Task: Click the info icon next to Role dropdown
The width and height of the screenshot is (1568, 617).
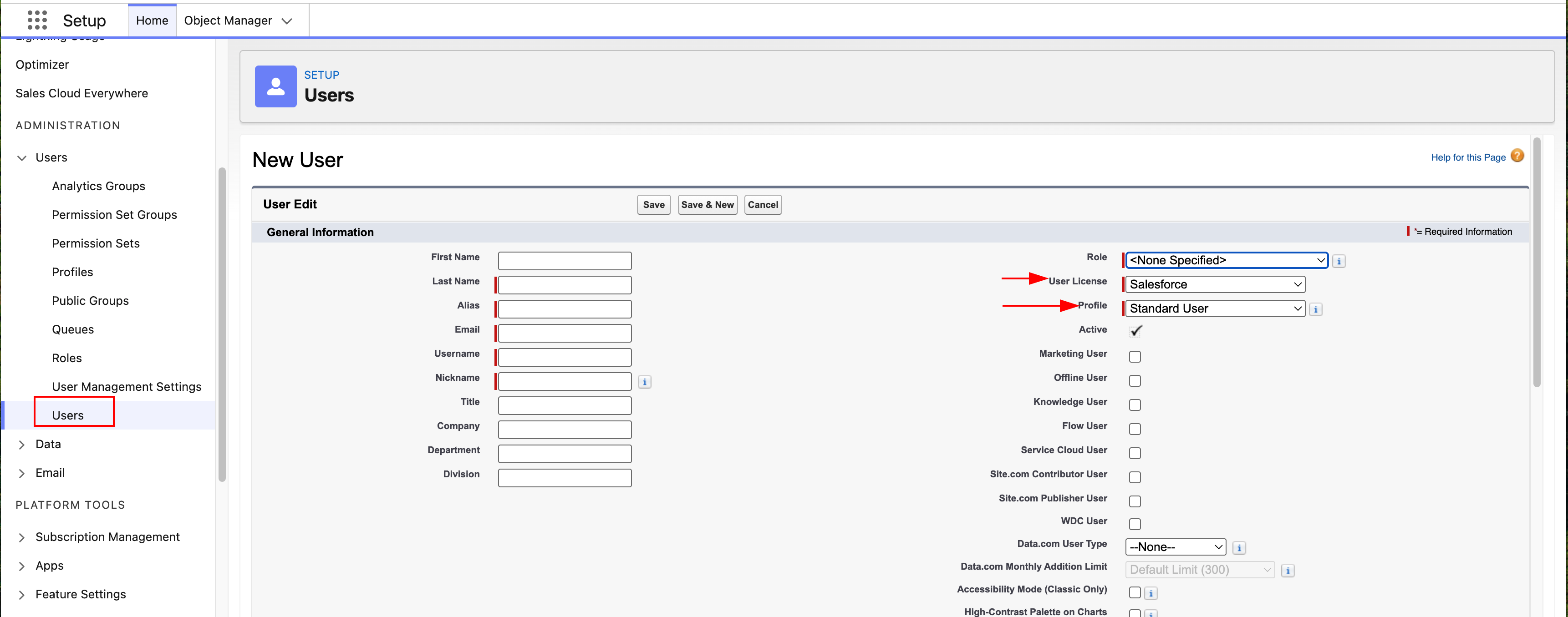Action: pos(1339,260)
